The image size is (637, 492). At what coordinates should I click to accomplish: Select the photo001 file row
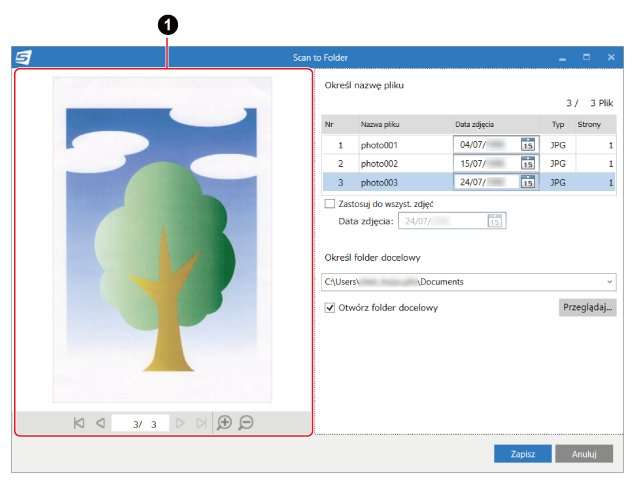[380, 145]
